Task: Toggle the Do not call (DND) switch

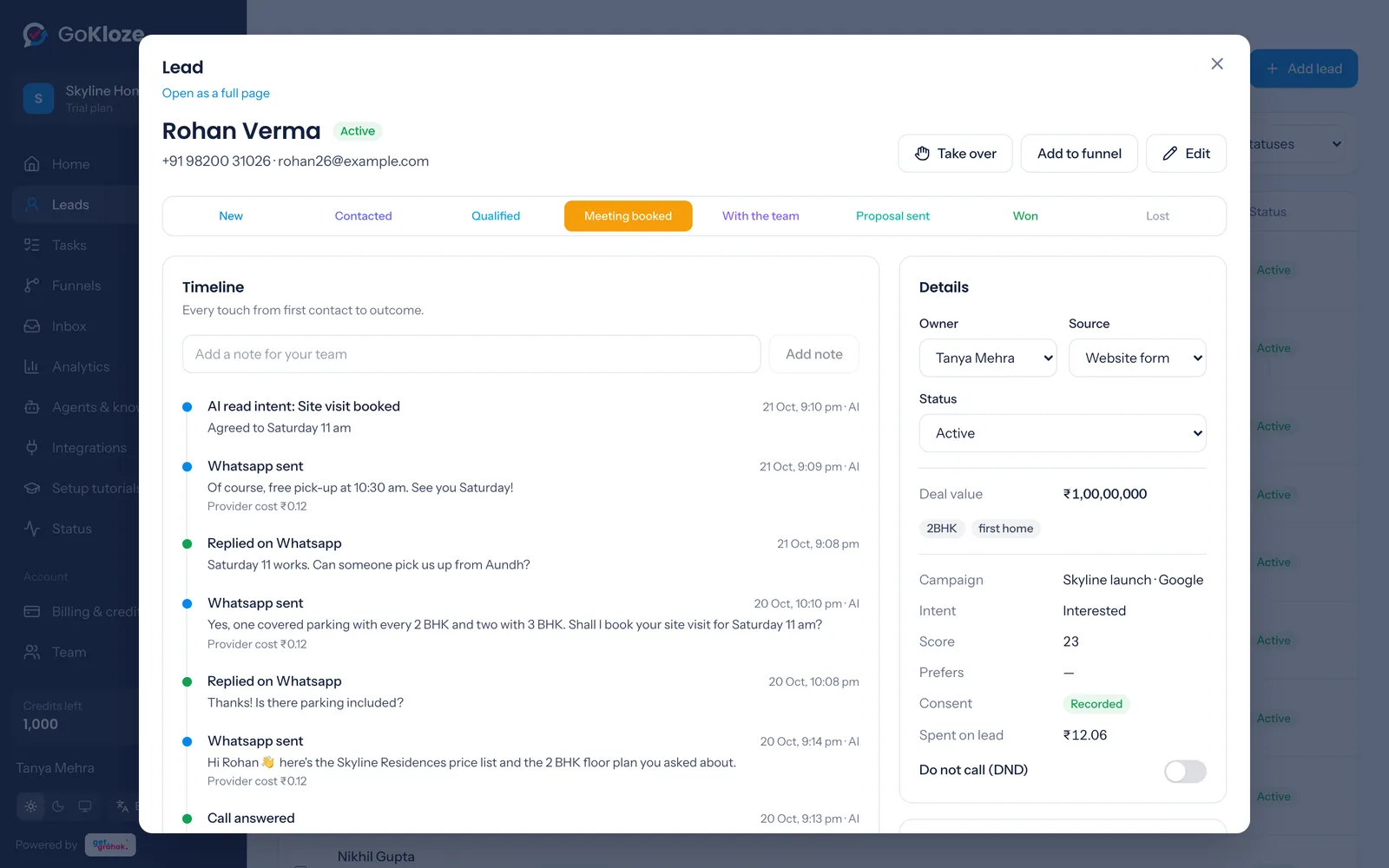Action: click(x=1185, y=771)
